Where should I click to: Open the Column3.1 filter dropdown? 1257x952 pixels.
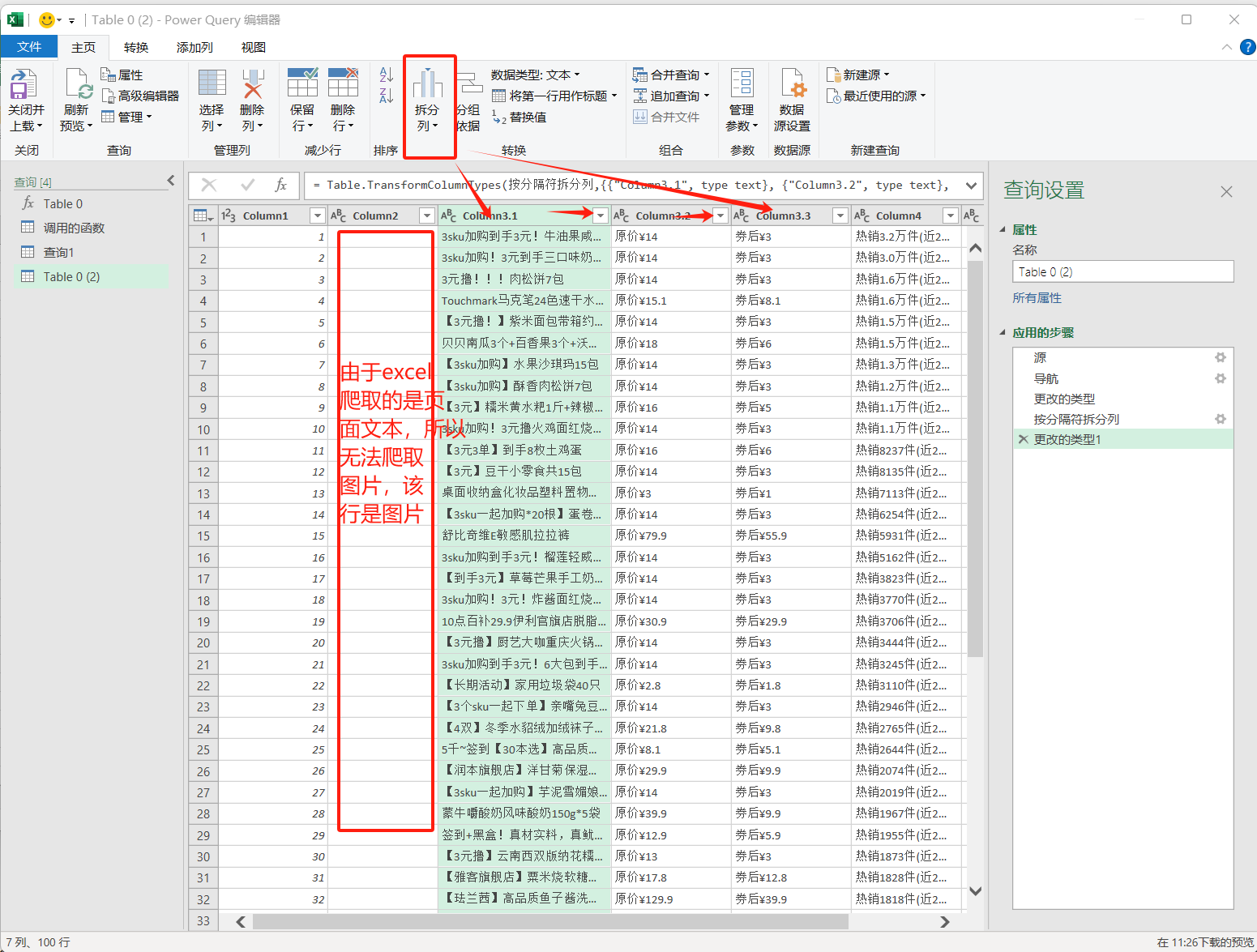[x=601, y=216]
